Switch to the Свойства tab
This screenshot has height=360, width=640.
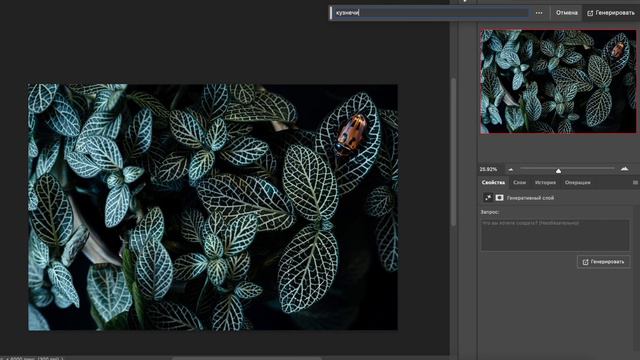point(493,182)
